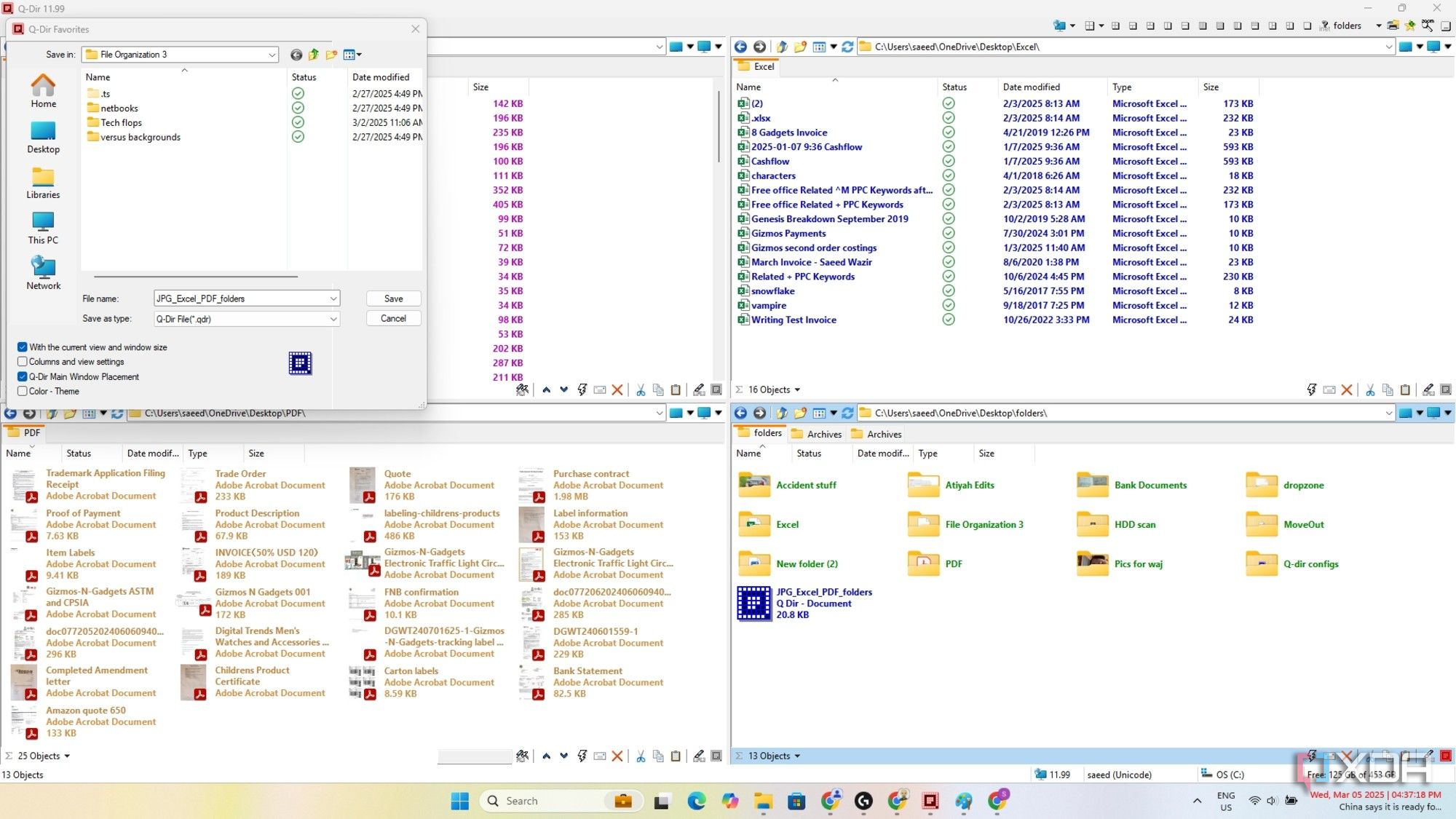Select the Excel tab in the upper right pane
Image resolution: width=1456 pixels, height=819 pixels.
pos(756,66)
